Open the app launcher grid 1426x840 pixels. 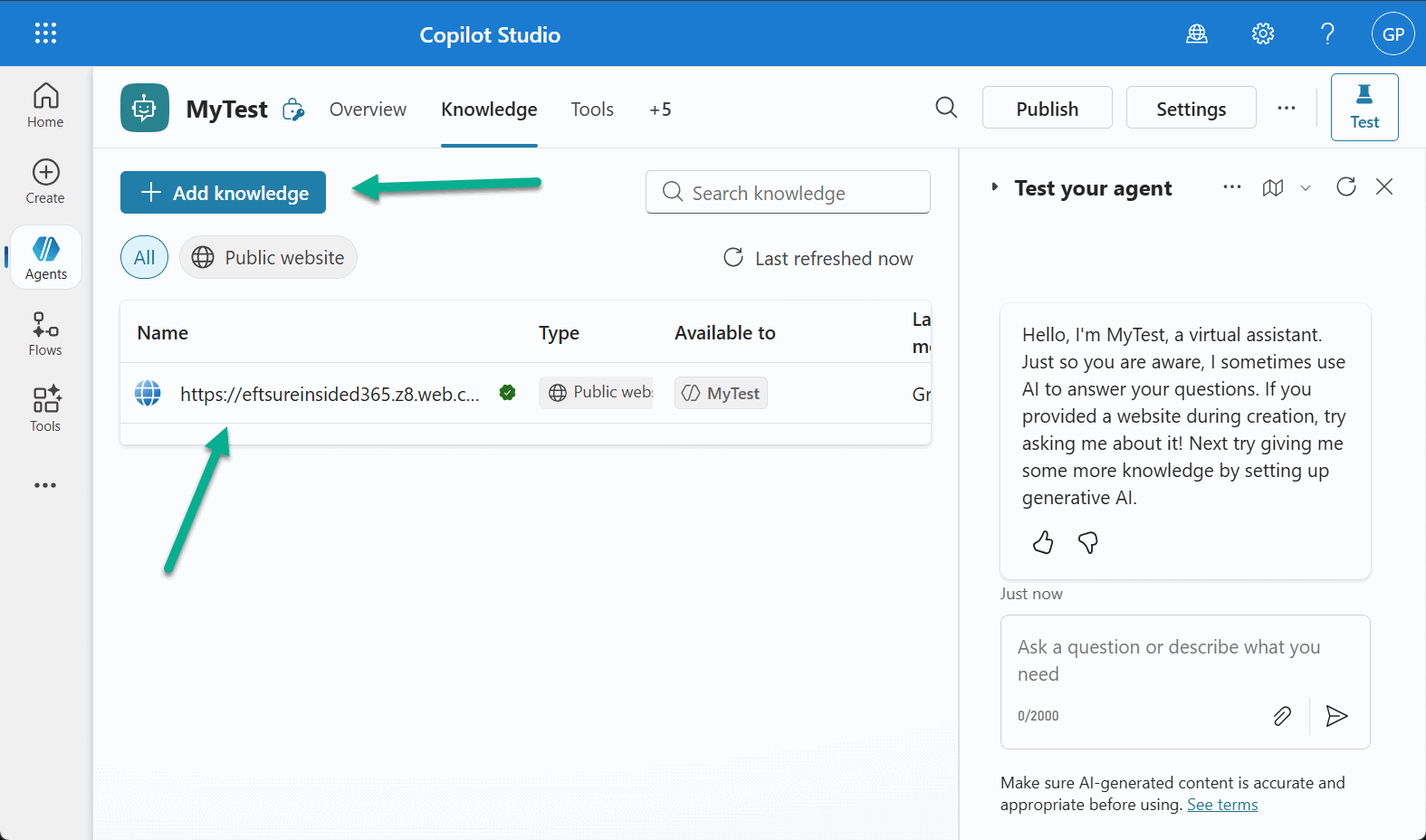click(x=45, y=33)
